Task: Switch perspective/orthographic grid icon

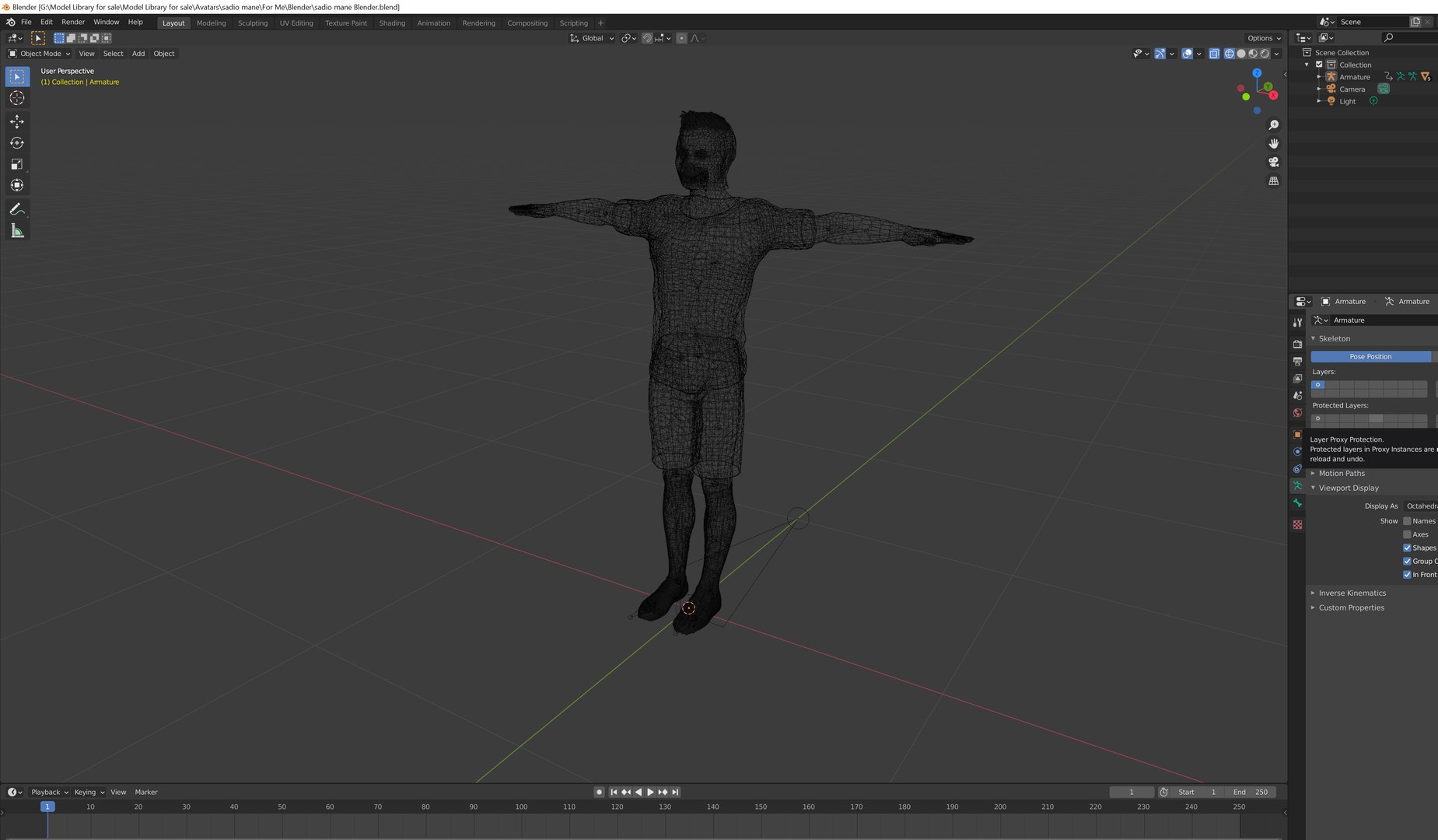Action: click(1273, 181)
